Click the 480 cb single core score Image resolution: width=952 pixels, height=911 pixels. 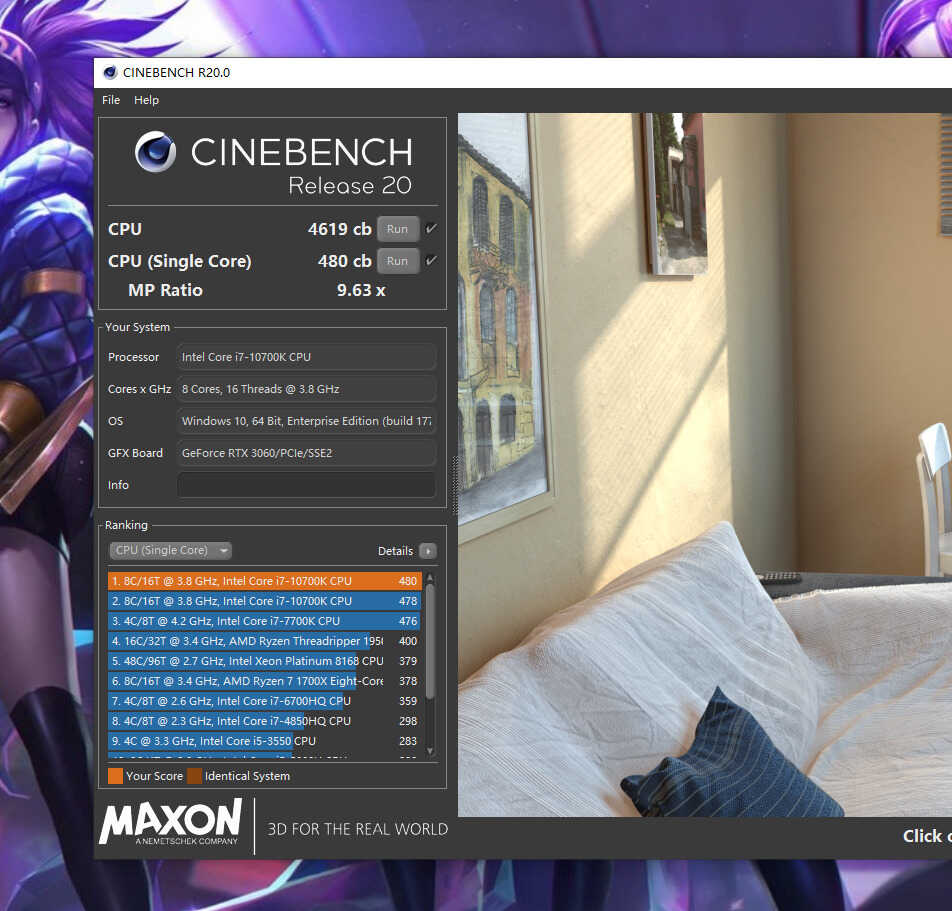point(344,261)
